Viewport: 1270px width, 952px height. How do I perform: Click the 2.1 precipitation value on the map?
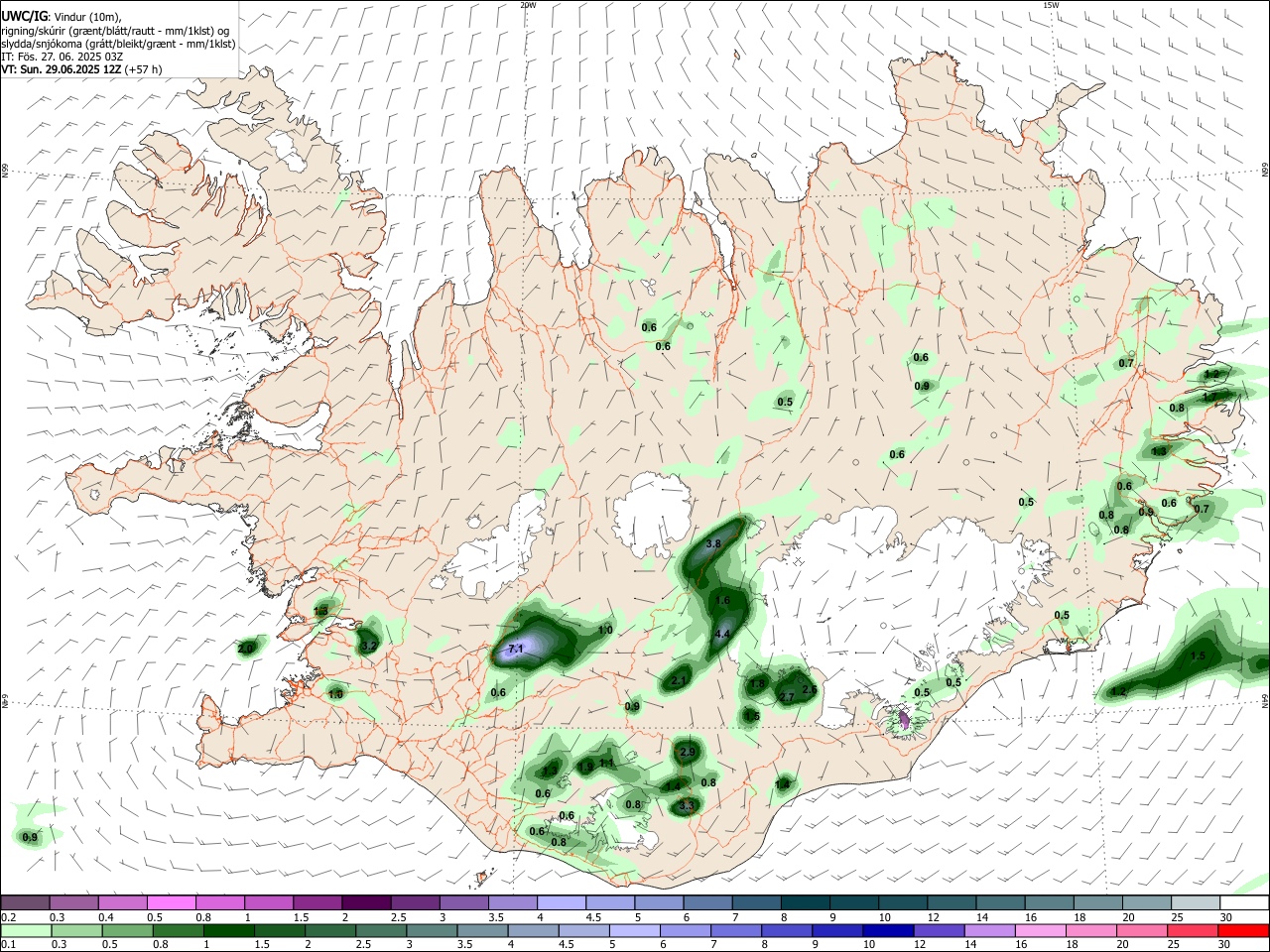[679, 680]
